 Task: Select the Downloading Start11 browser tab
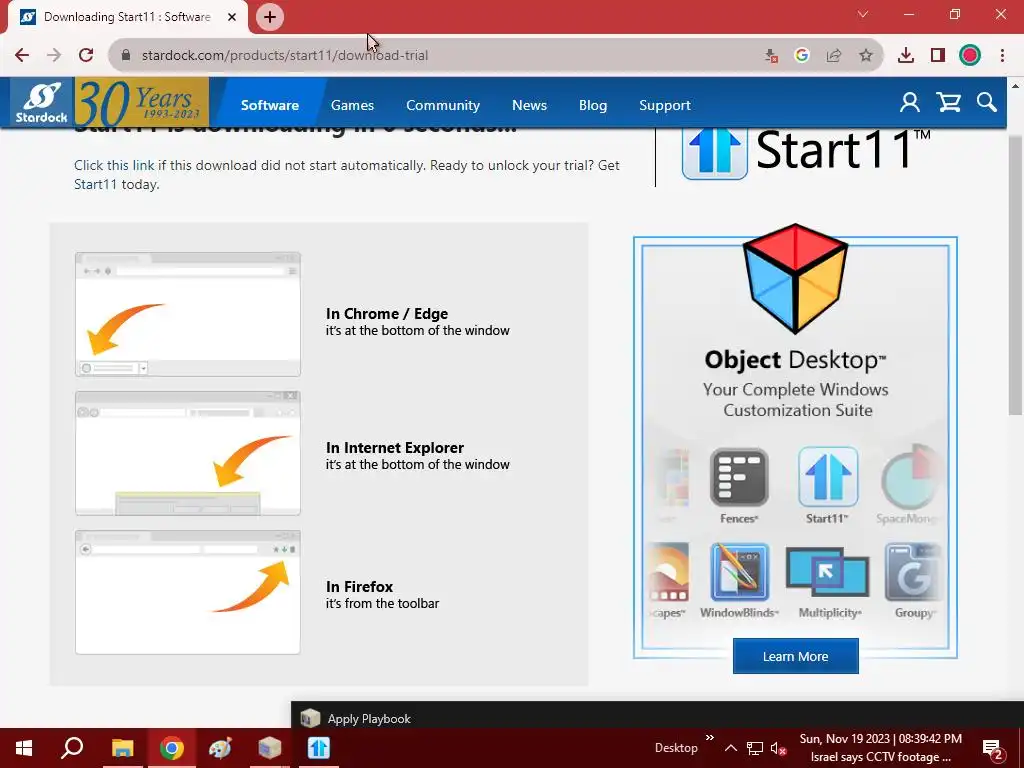(x=127, y=17)
